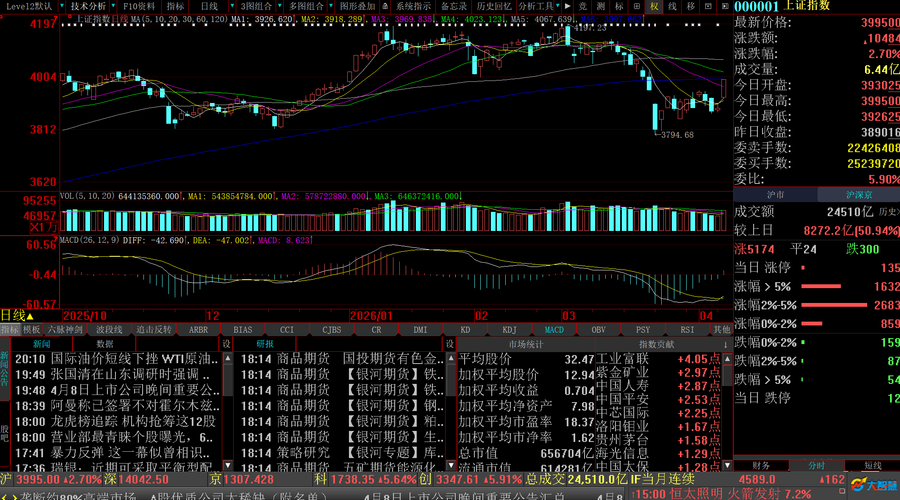Click the 指标 toolbar button
Image resolution: width=900 pixels, height=500 pixels.
tap(175, 6)
